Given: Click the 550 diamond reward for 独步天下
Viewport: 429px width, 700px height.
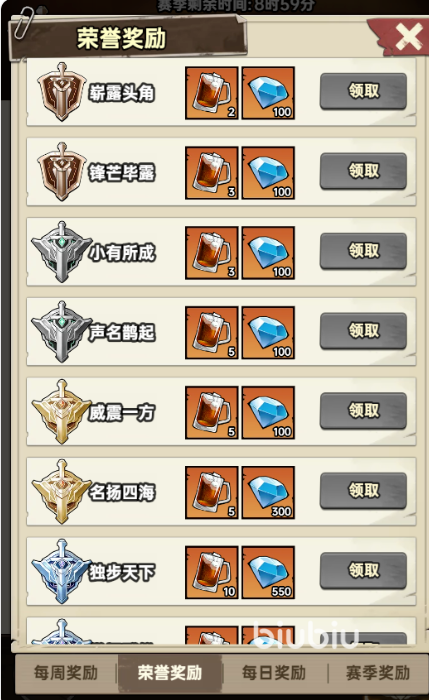Looking at the screenshot, I should (x=268, y=572).
